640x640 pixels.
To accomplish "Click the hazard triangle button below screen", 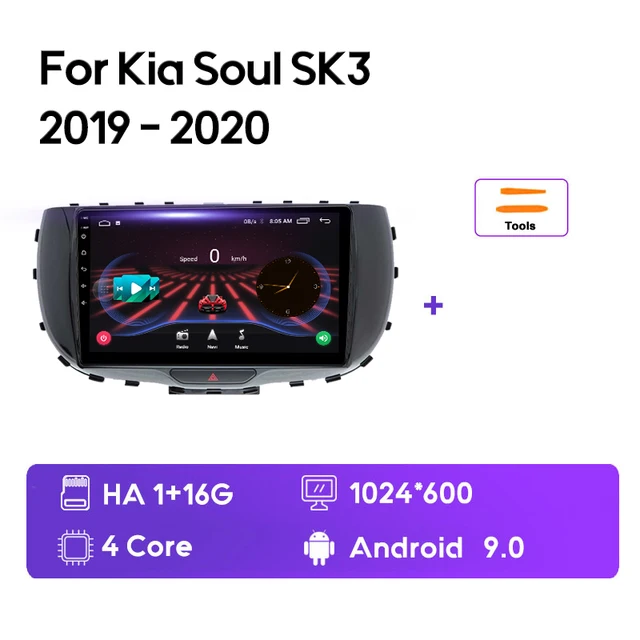I will point(213,377).
